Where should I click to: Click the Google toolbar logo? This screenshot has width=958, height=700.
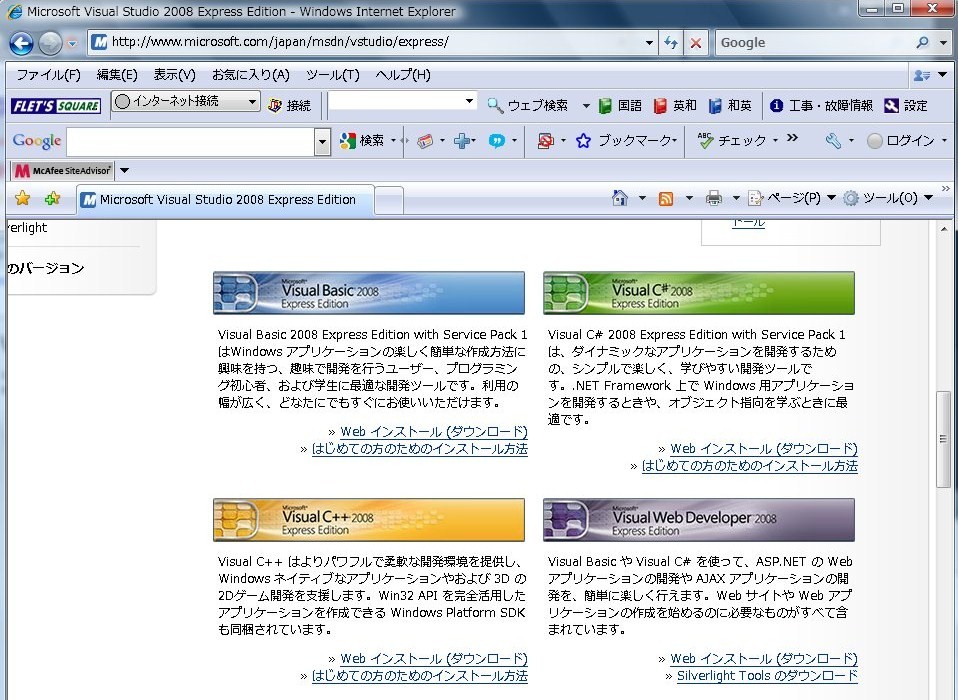37,140
